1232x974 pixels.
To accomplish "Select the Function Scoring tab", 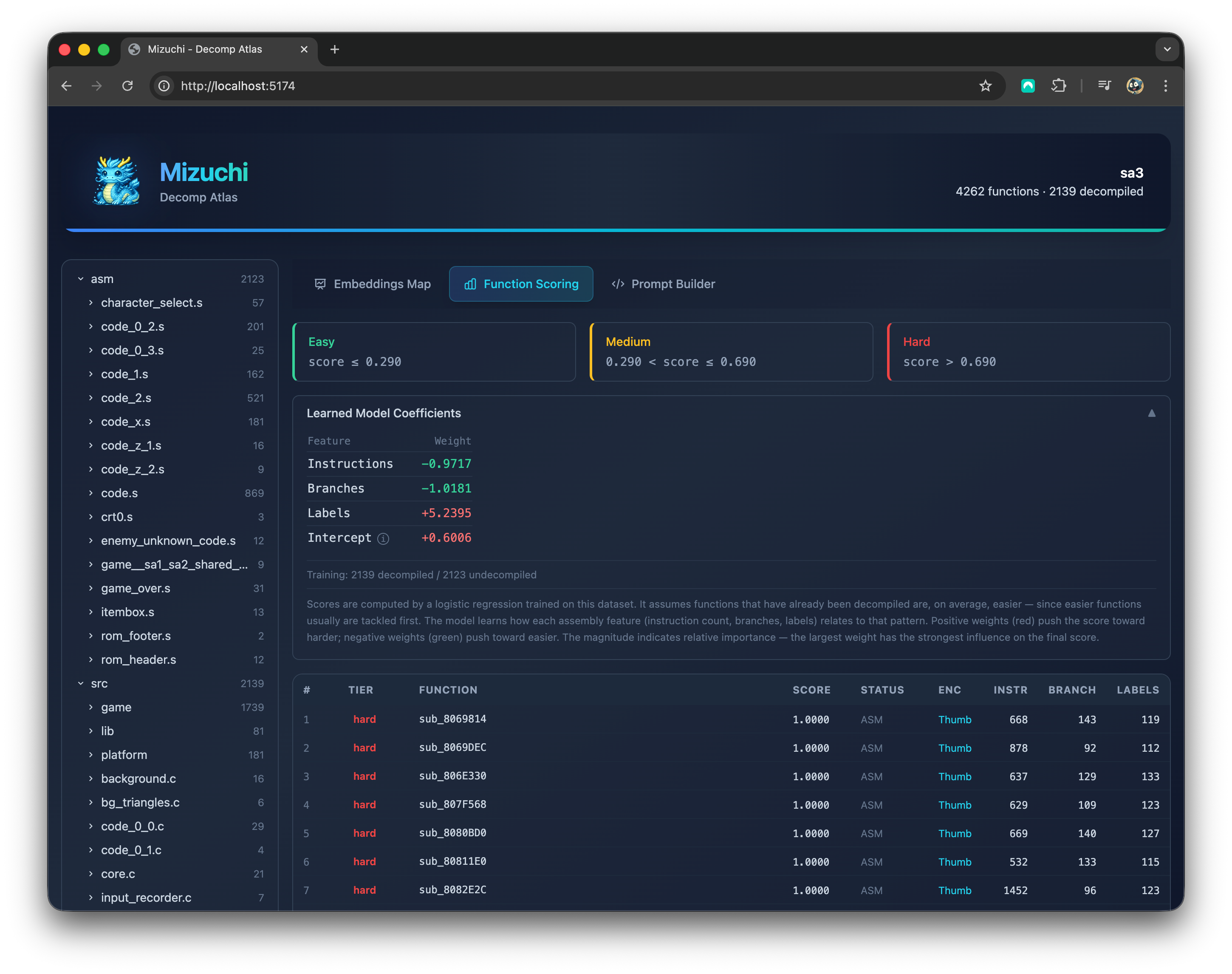I will pyautogui.click(x=521, y=284).
